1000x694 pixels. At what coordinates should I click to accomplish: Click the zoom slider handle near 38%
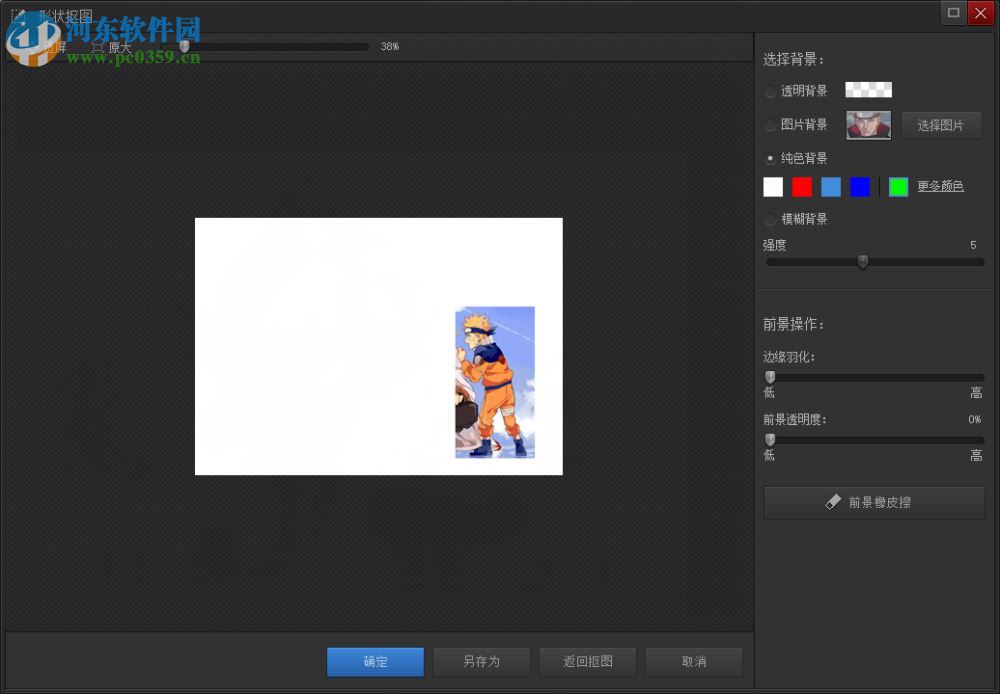point(184,47)
